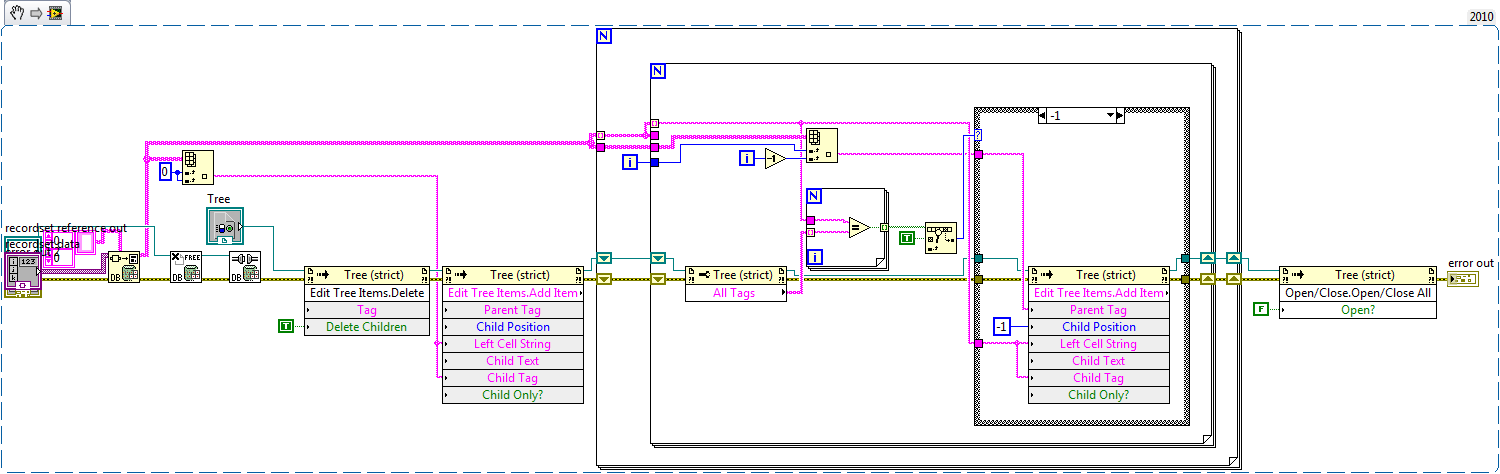Click the error out label
Screen dimensions: 1500x474
pyautogui.click(x=1471, y=263)
